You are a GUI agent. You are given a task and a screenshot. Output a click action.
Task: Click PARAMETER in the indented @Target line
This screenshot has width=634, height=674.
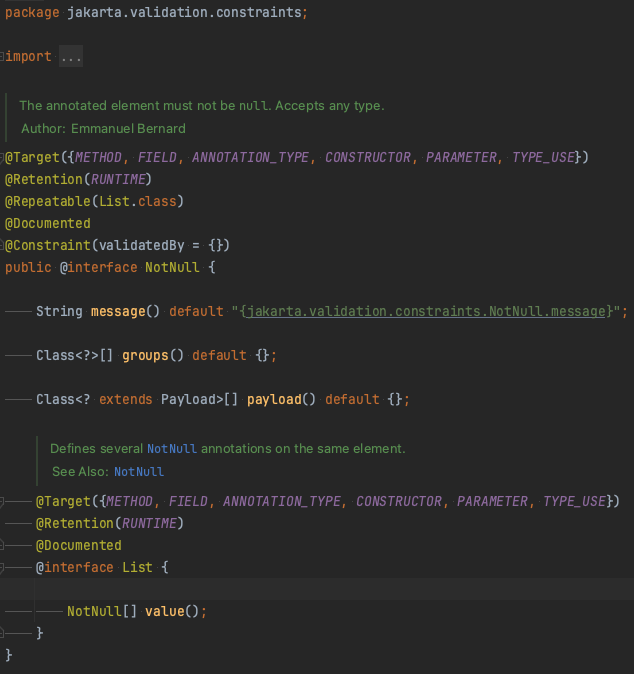pos(493,501)
